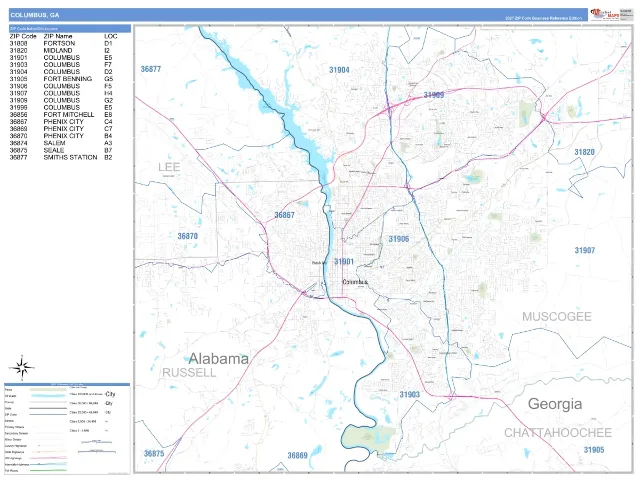The height and width of the screenshot is (480, 640).
Task: Click the compass rose icon
Action: click(22, 367)
